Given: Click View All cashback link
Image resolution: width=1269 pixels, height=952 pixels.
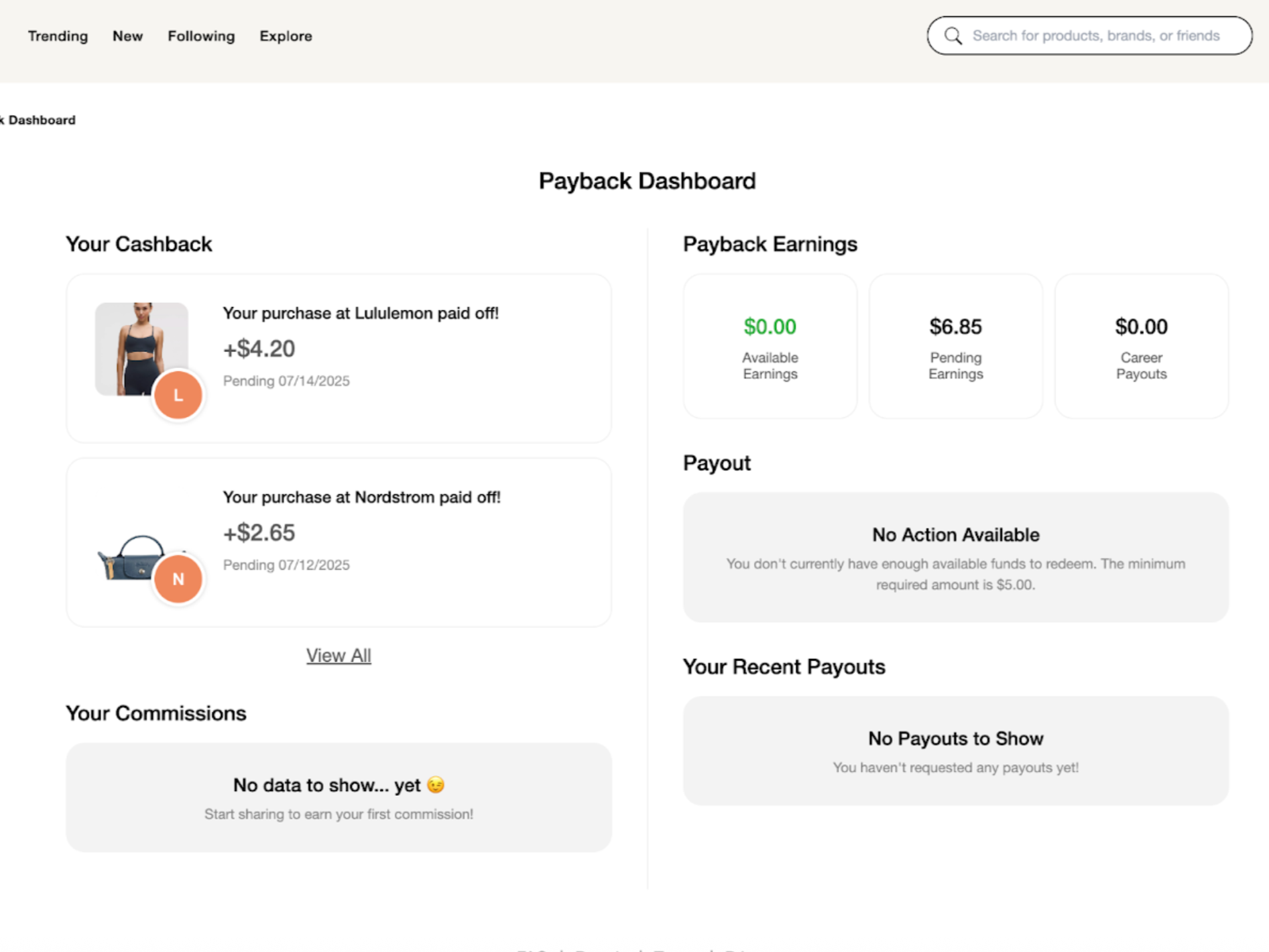Looking at the screenshot, I should (339, 655).
